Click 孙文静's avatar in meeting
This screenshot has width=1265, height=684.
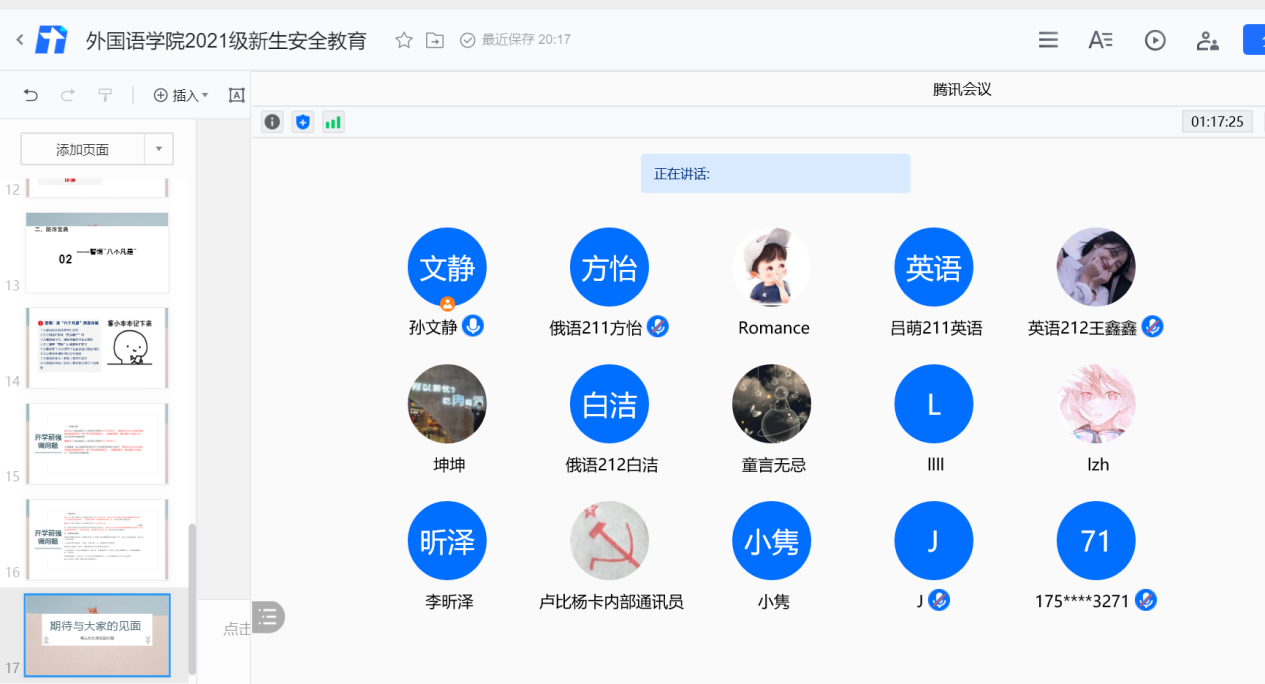coord(447,267)
